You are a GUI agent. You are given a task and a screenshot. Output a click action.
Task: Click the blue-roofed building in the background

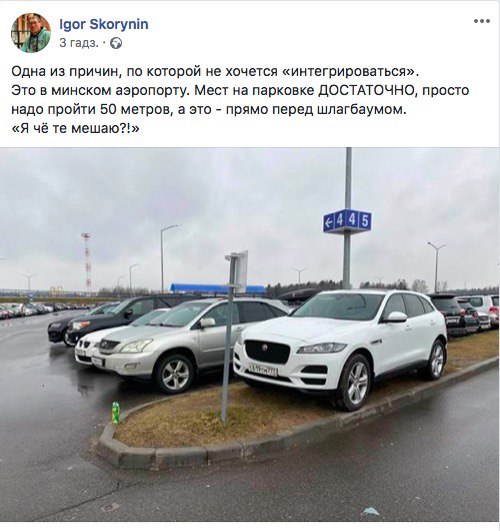tap(217, 289)
